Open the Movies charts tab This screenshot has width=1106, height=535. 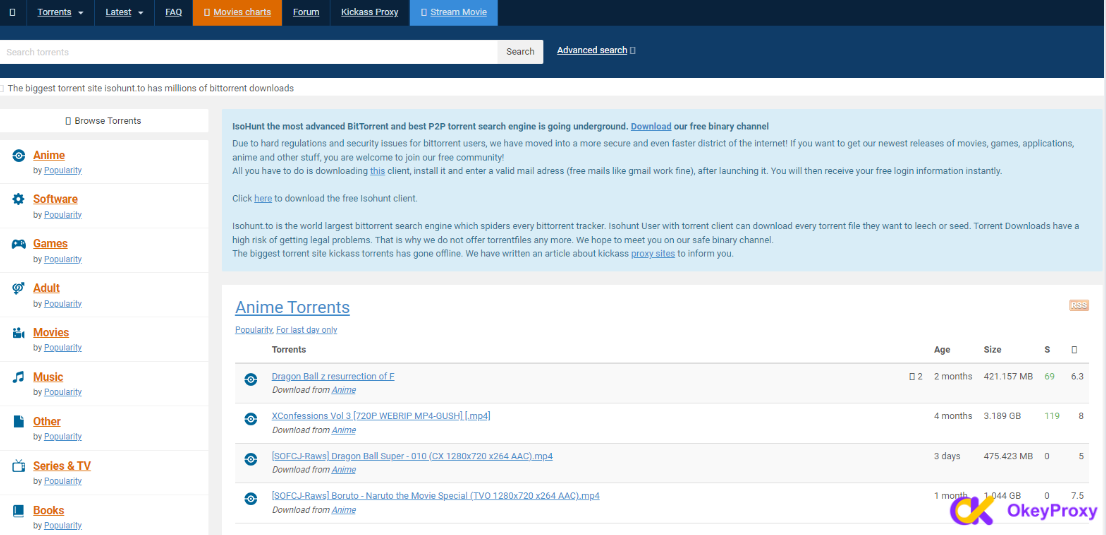(237, 12)
